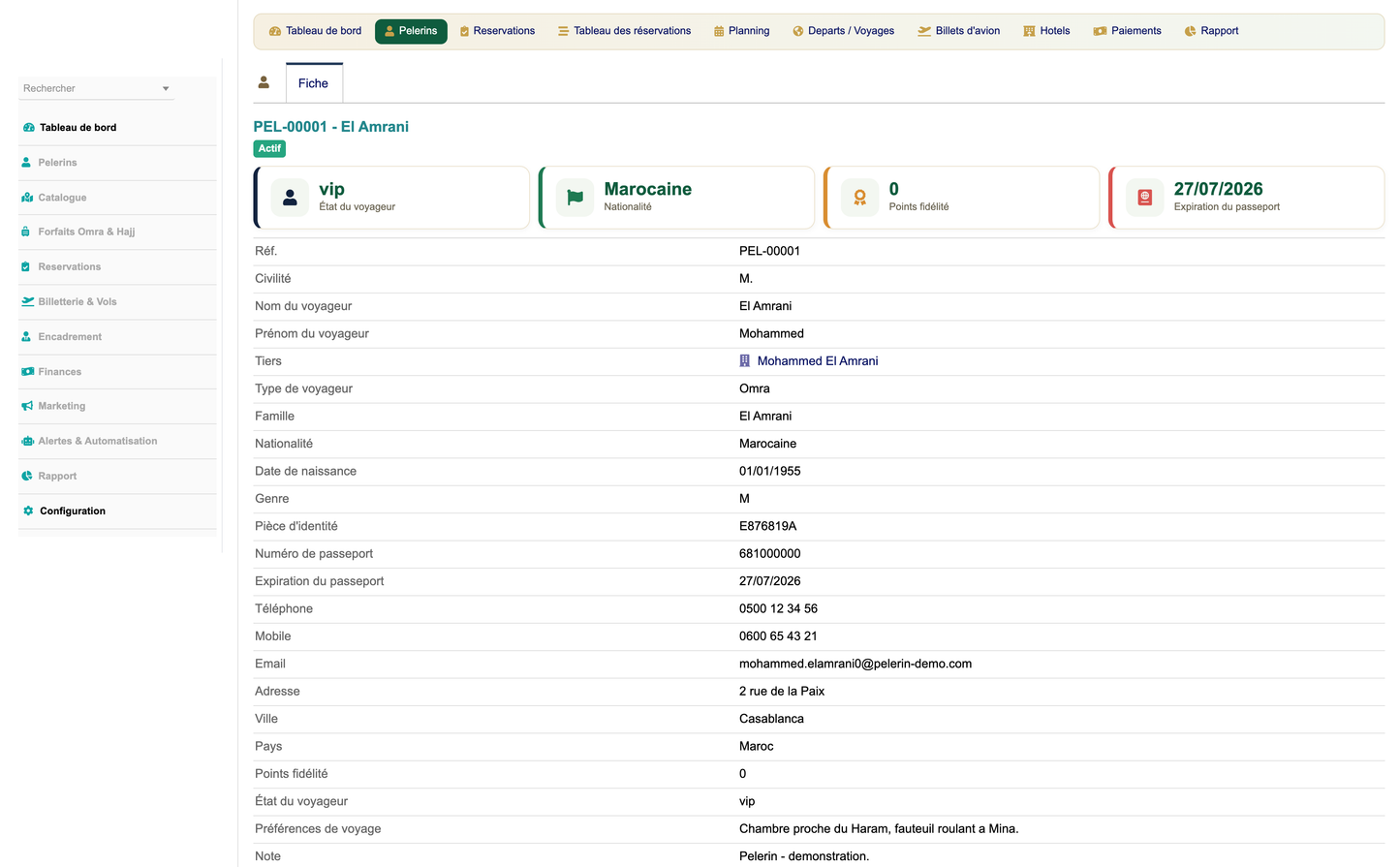This screenshot has height=867, width=1400.
Task: Open the Rechercher dropdown arrow
Action: coord(166,88)
